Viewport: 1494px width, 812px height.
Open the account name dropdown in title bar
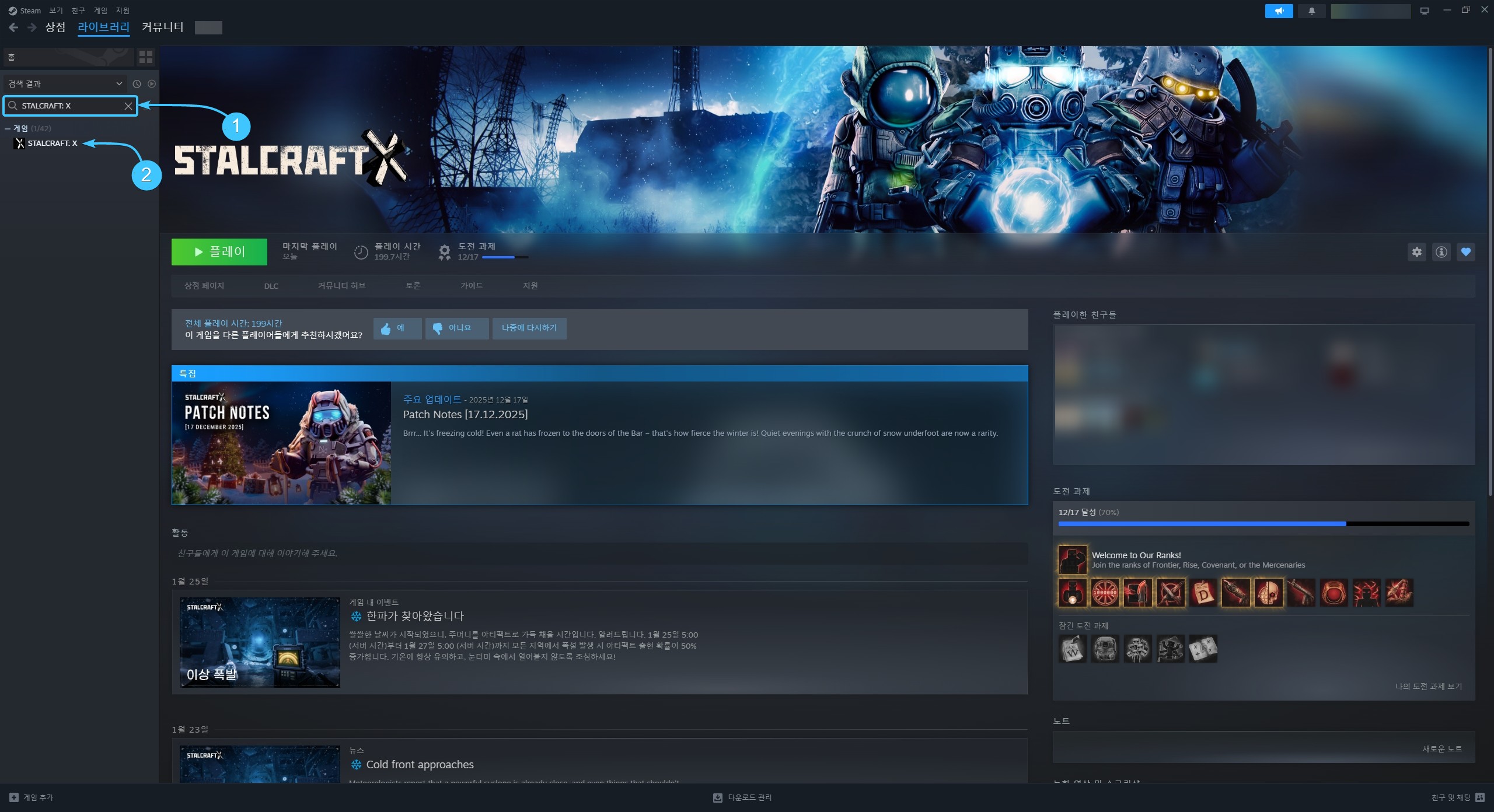[1370, 11]
